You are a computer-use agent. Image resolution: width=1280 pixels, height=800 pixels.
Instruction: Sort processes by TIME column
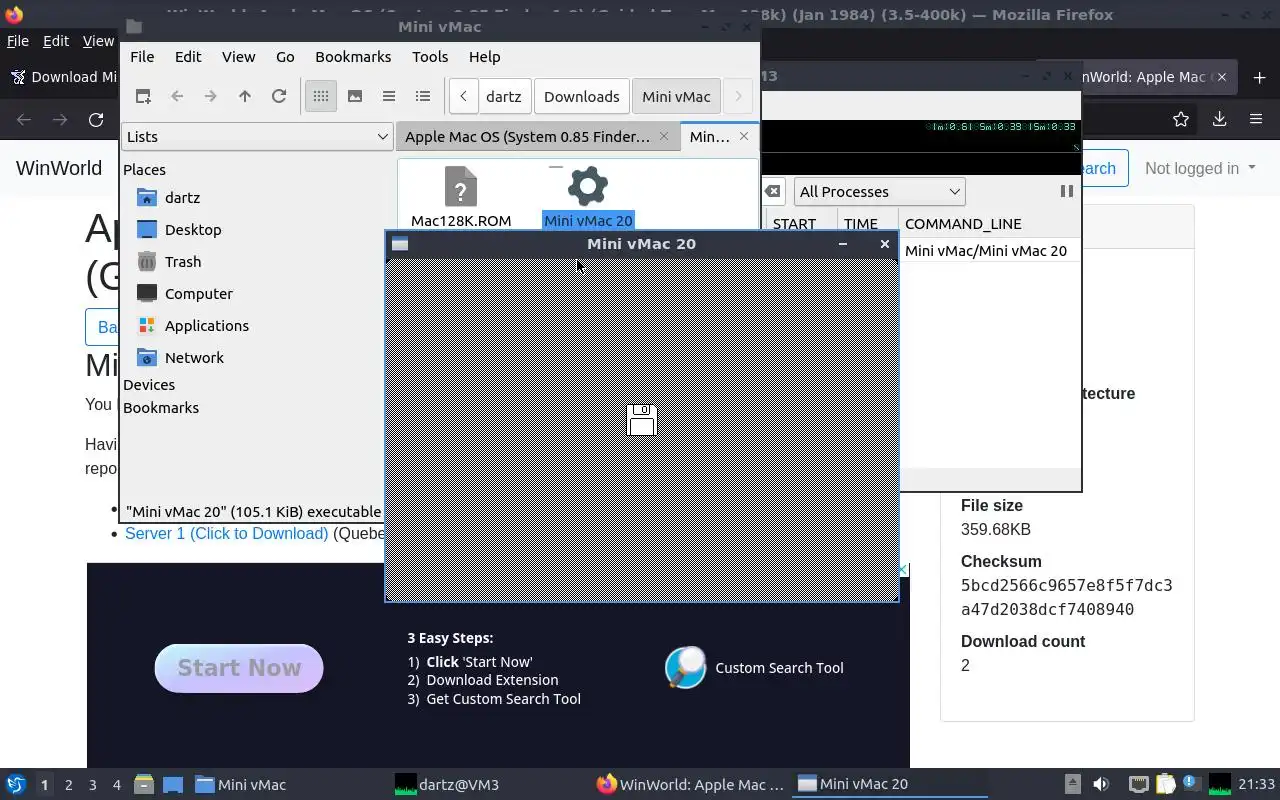(860, 224)
